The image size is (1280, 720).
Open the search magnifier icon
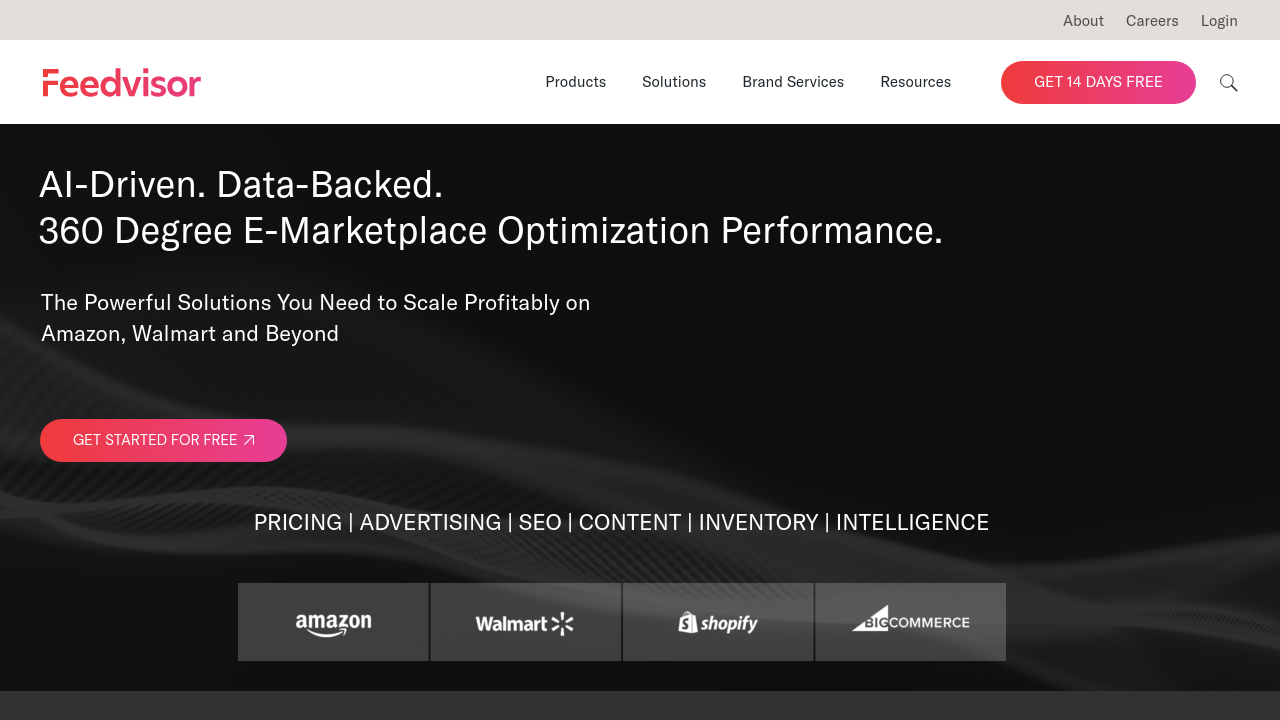click(1228, 83)
